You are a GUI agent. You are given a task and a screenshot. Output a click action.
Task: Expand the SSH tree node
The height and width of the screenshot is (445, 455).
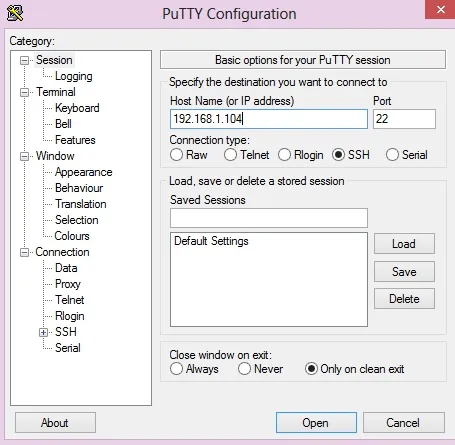(43, 332)
